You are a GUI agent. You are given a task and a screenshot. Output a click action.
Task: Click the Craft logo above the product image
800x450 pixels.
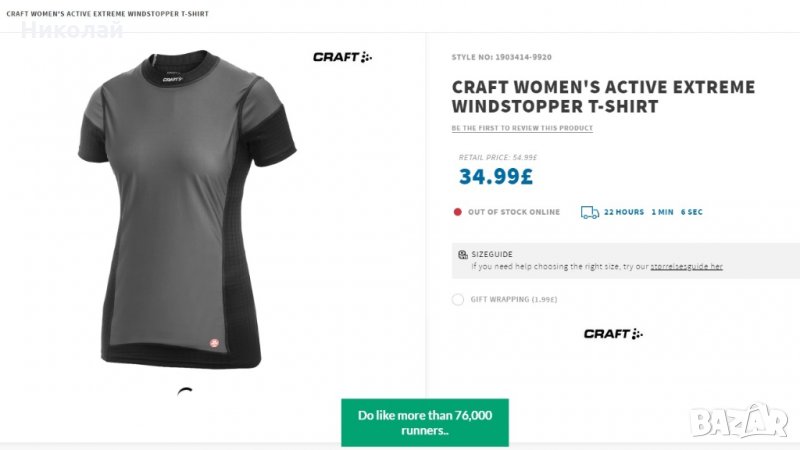342,57
